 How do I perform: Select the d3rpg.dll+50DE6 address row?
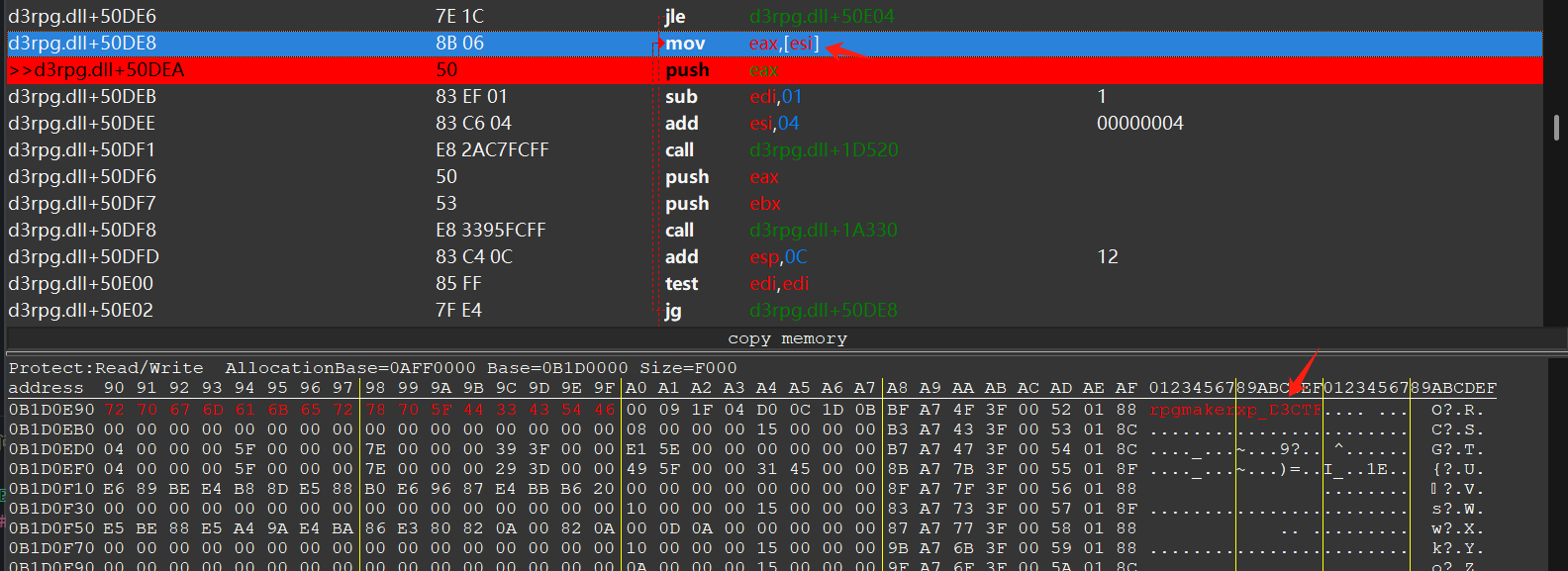(82, 17)
